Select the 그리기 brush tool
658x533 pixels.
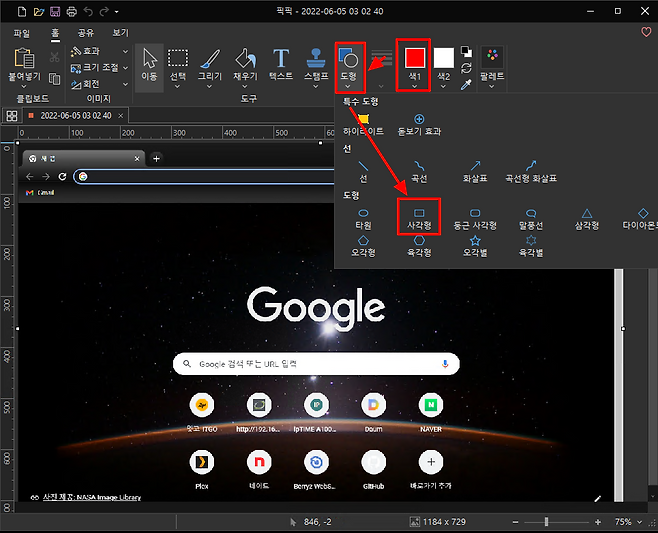(210, 66)
